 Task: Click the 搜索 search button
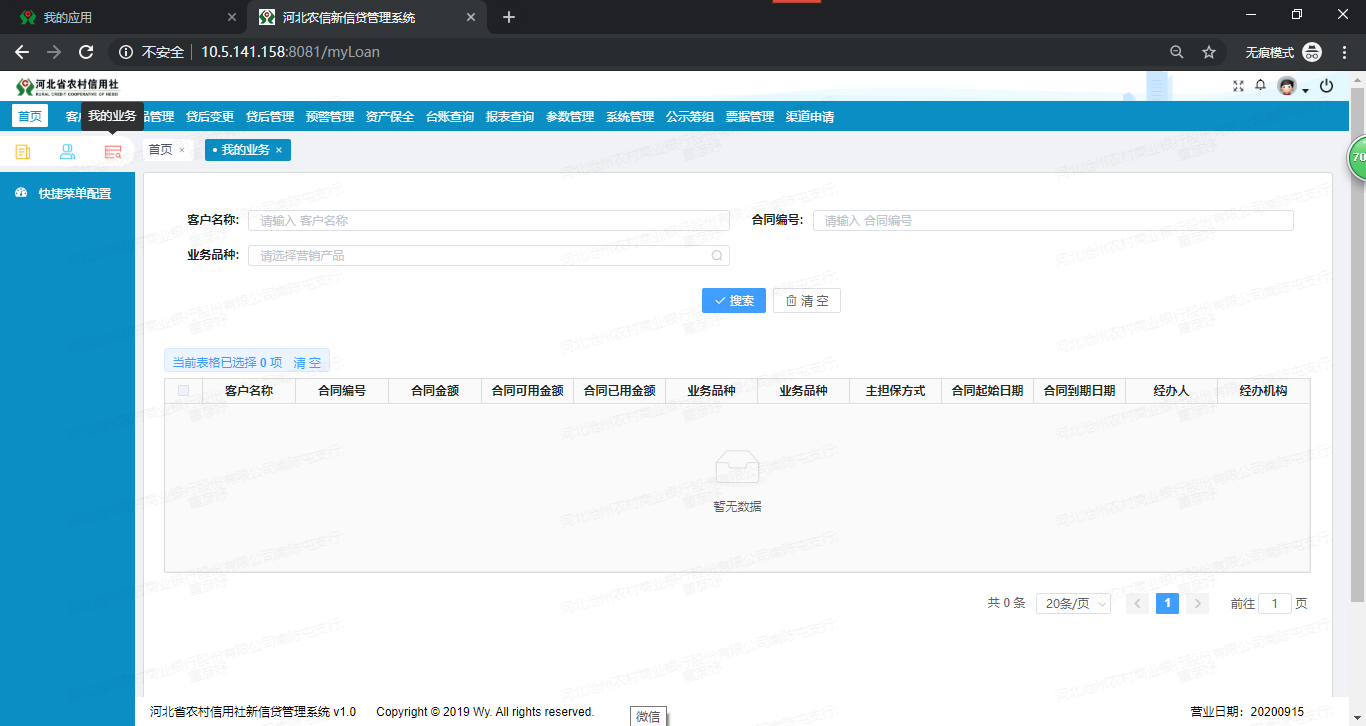[733, 300]
